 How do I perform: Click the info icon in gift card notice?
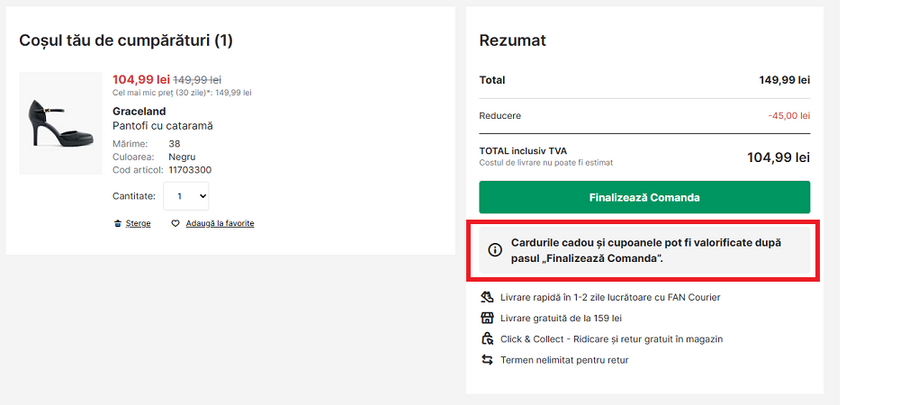[495, 250]
